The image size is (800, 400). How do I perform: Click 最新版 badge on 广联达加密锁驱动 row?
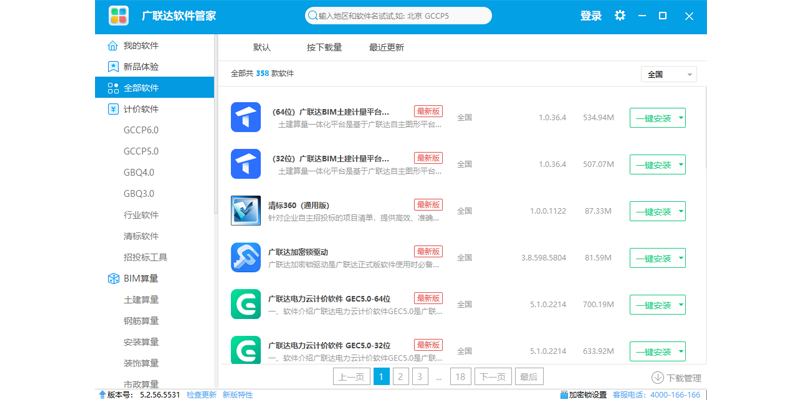[428, 252]
